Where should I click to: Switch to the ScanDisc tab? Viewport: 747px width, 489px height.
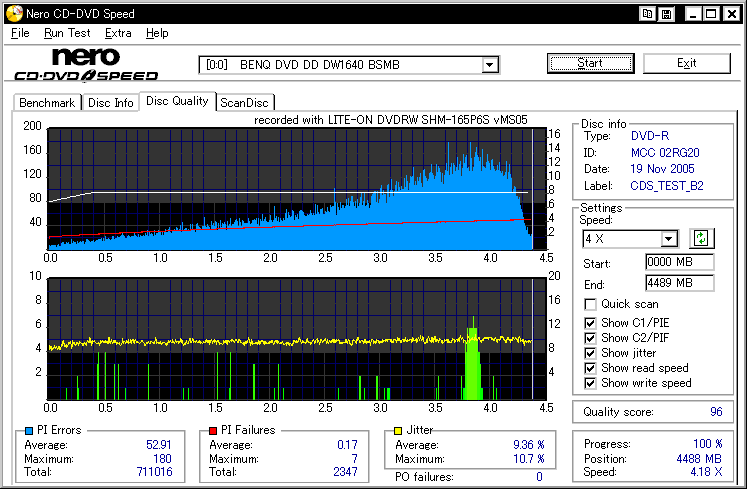(245, 103)
